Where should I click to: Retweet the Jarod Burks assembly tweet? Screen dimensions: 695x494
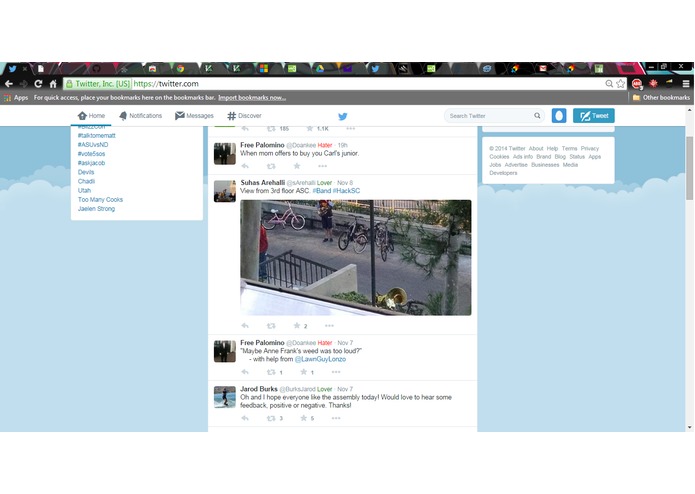click(x=271, y=418)
